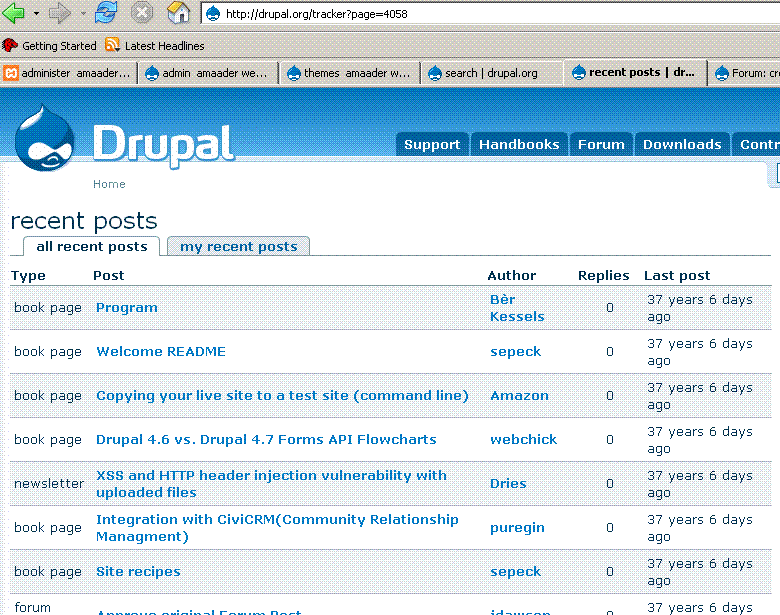
Task: Open the Support navigation tab
Action: (432, 144)
